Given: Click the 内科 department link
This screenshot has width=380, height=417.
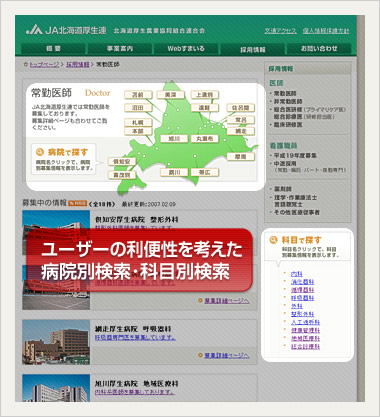Looking at the screenshot, I should (297, 274).
